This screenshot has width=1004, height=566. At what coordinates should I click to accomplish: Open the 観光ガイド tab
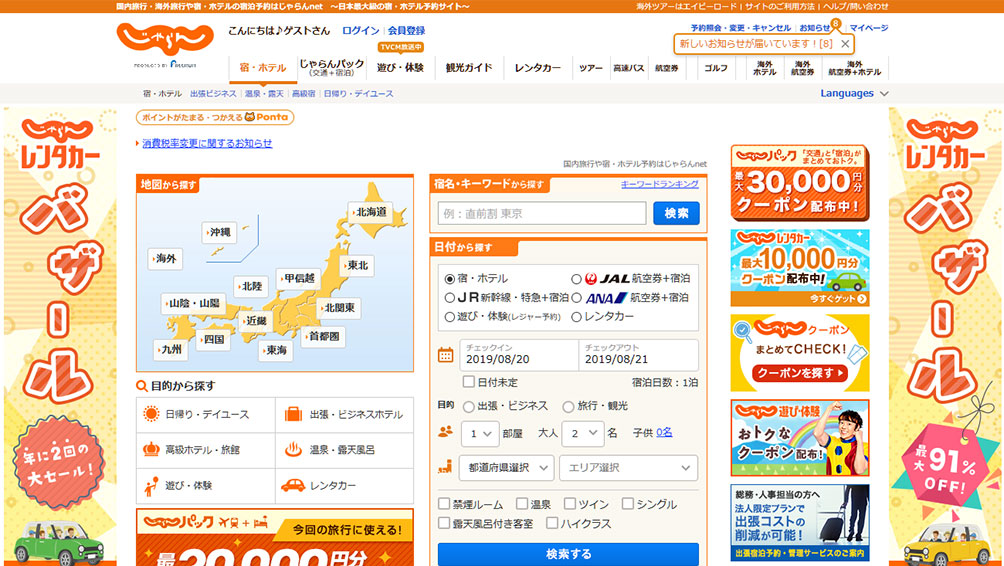[x=469, y=68]
